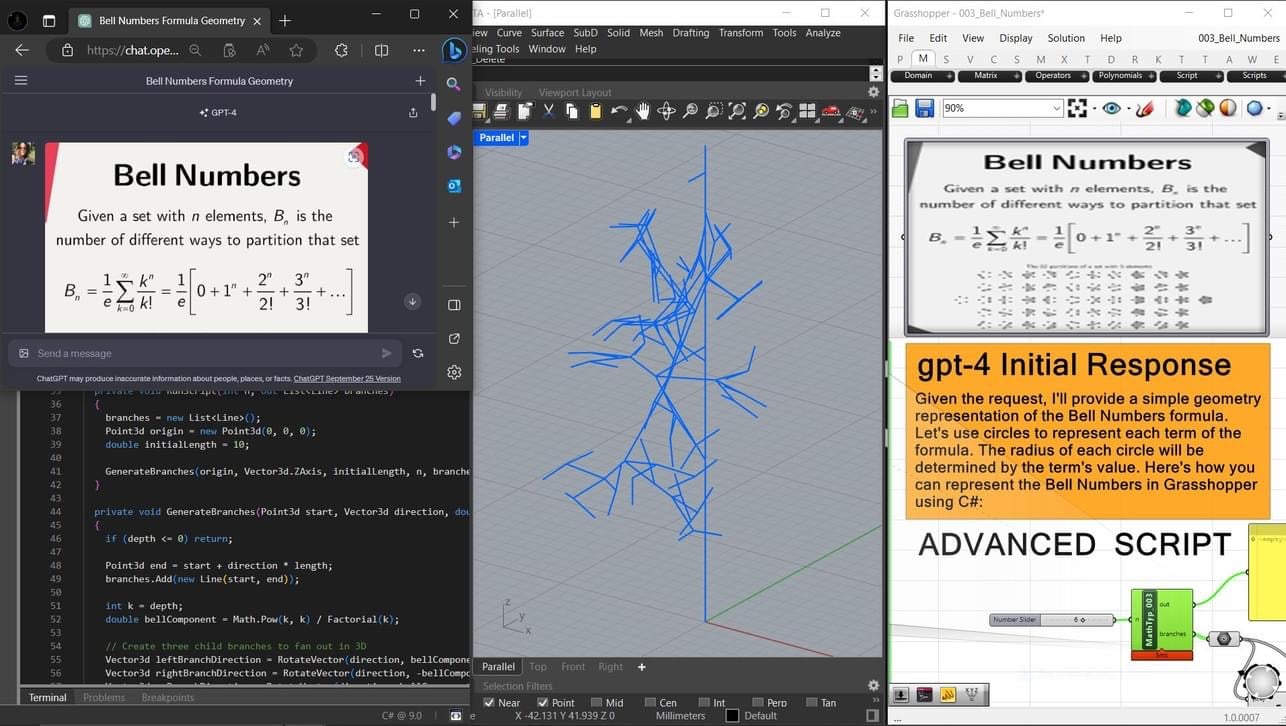Select the Pan hand tool in Rhino

[x=643, y=111]
